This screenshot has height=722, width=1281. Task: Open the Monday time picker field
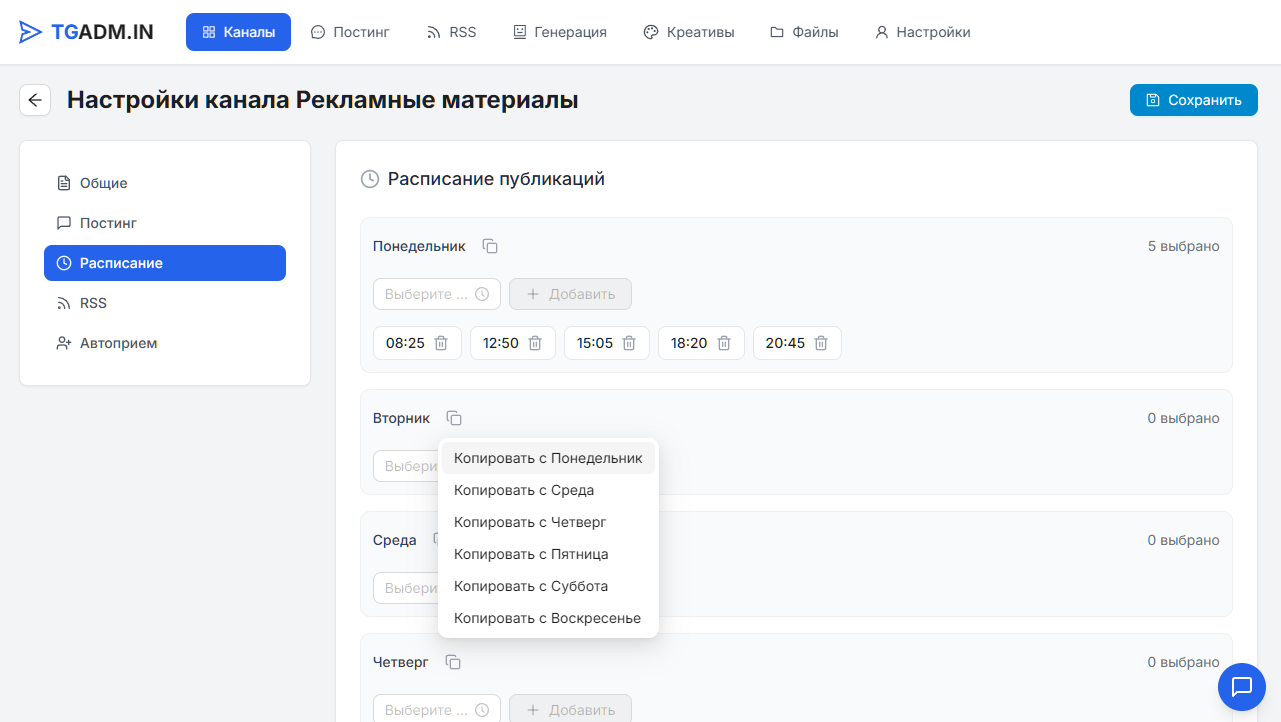point(436,294)
